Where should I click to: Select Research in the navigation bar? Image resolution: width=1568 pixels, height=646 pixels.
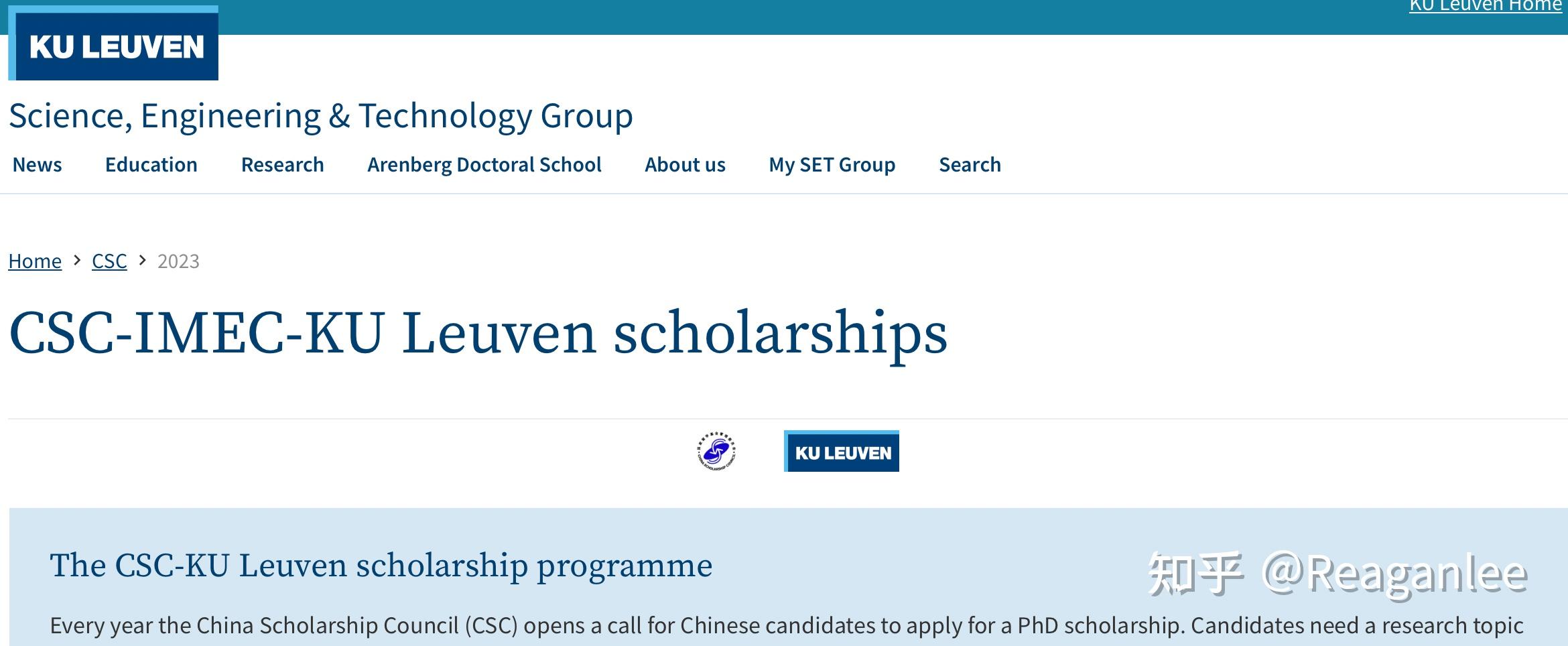[282, 165]
